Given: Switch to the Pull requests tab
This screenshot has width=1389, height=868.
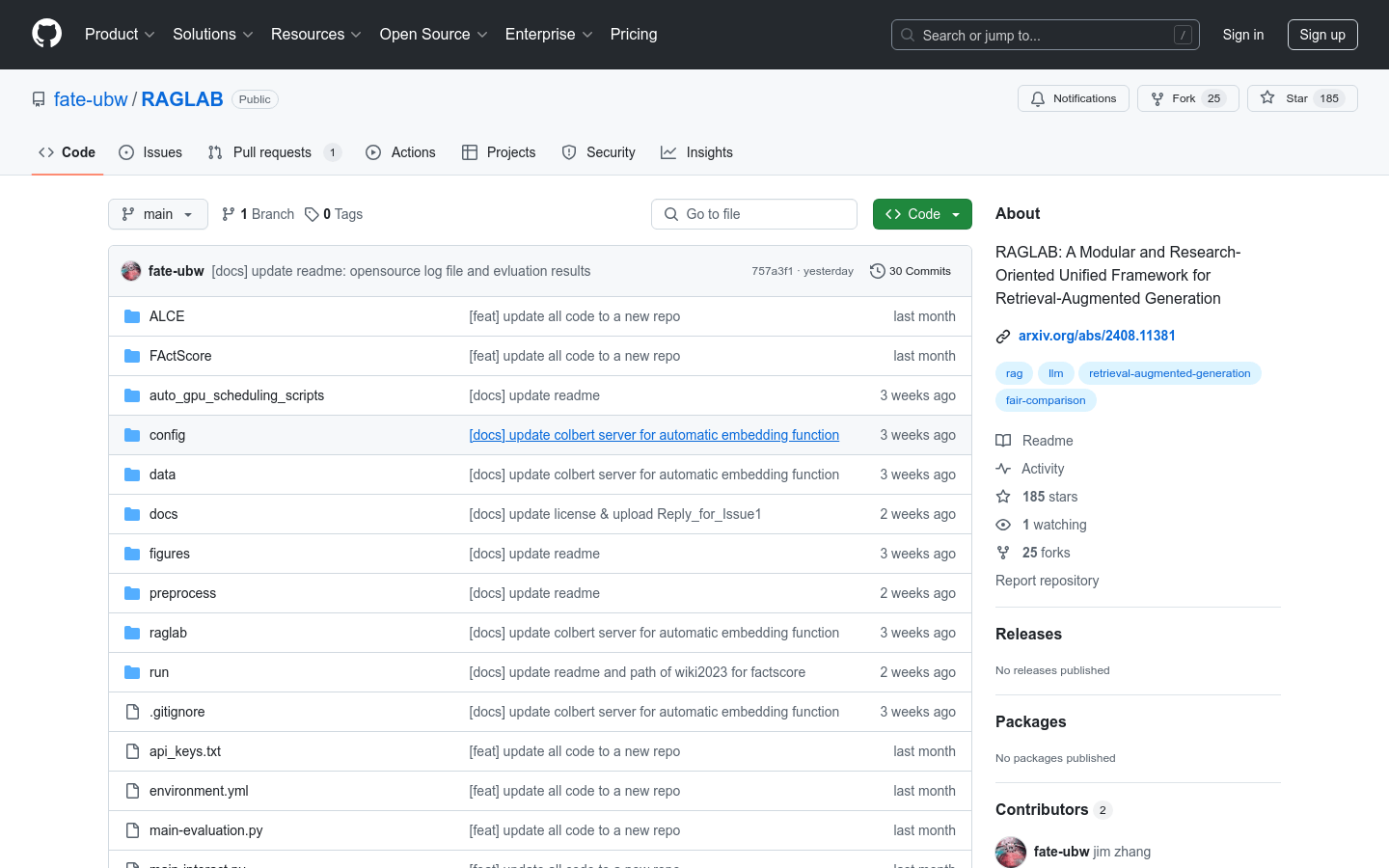Looking at the screenshot, I should point(274,152).
